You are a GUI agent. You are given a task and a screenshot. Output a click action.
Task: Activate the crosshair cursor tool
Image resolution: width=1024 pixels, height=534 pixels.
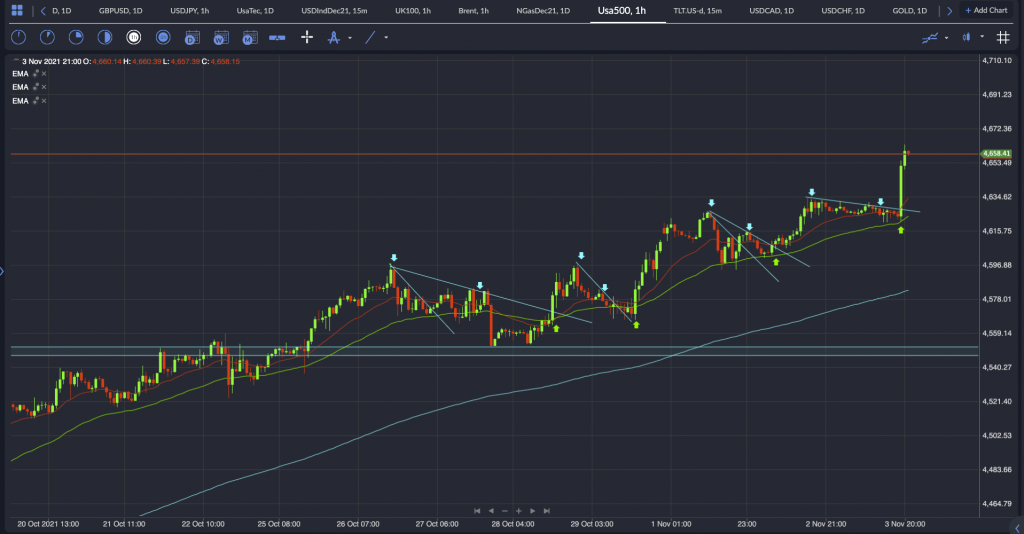click(x=307, y=38)
